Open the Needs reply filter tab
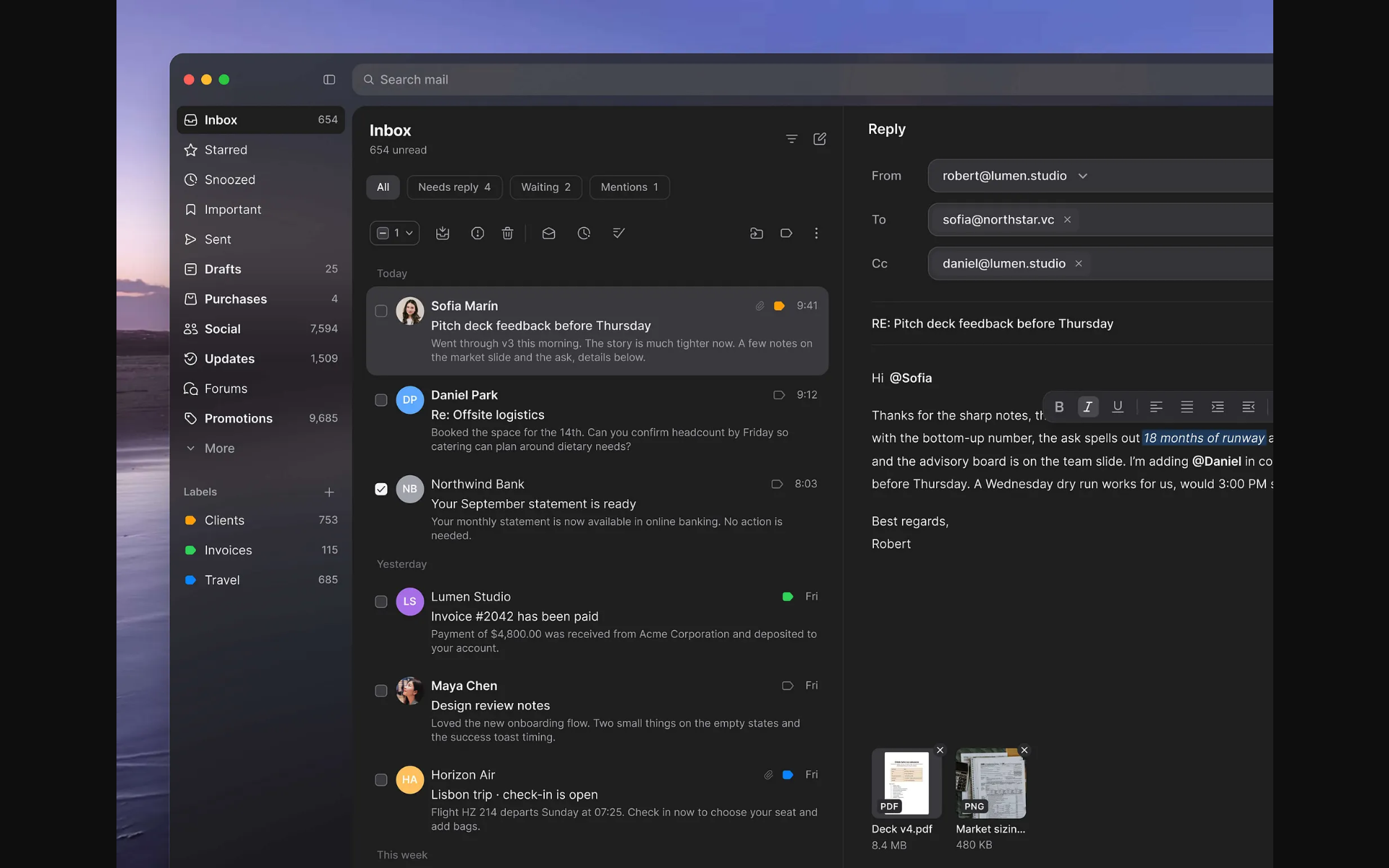 point(454,187)
